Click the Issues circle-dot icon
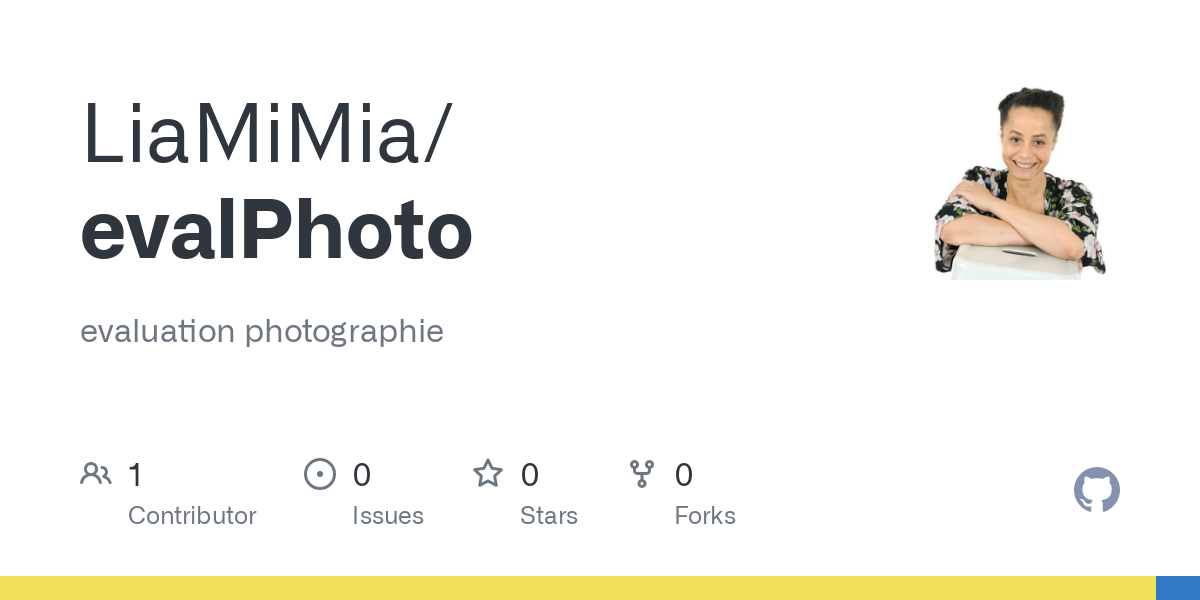 point(320,473)
